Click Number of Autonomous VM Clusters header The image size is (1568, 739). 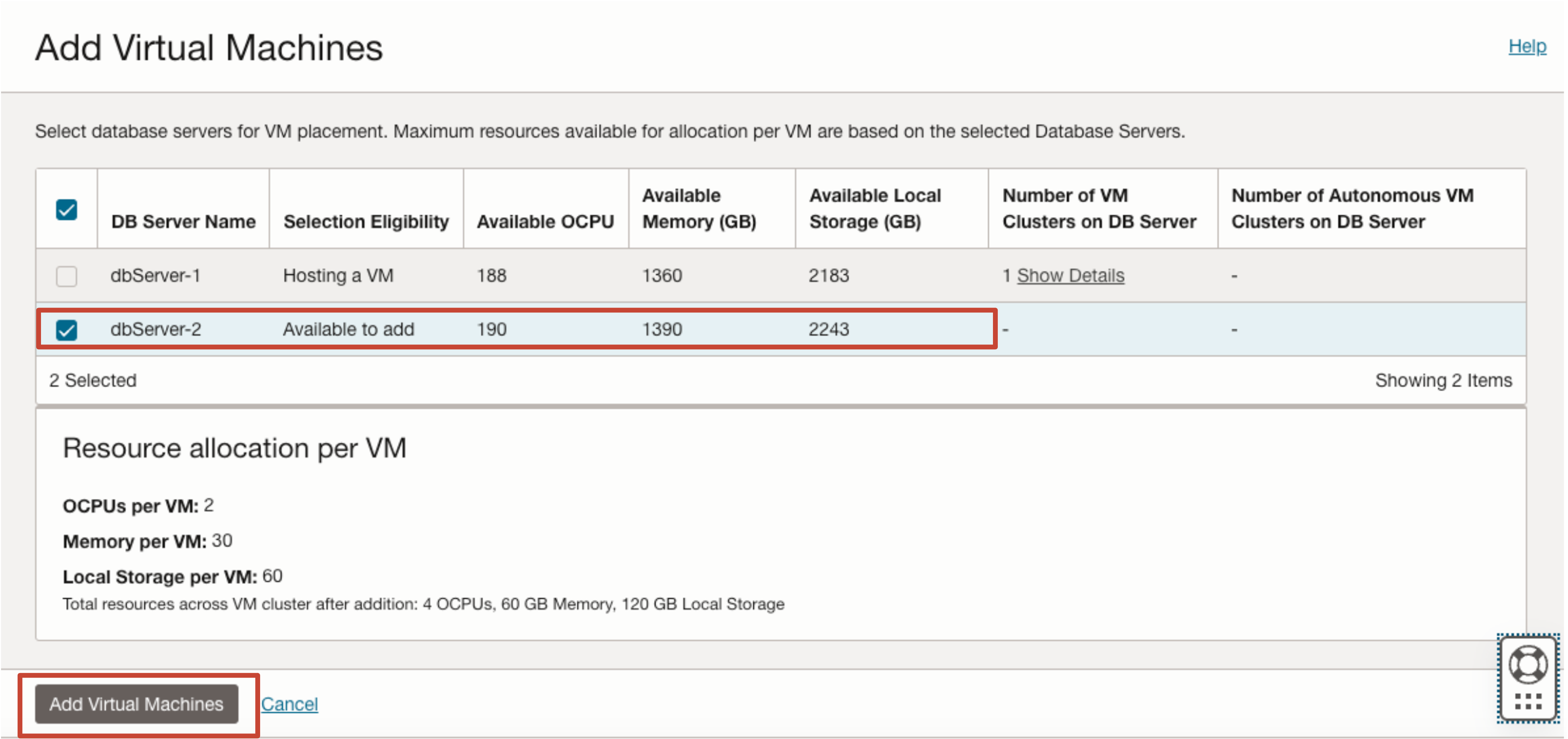tap(1352, 209)
